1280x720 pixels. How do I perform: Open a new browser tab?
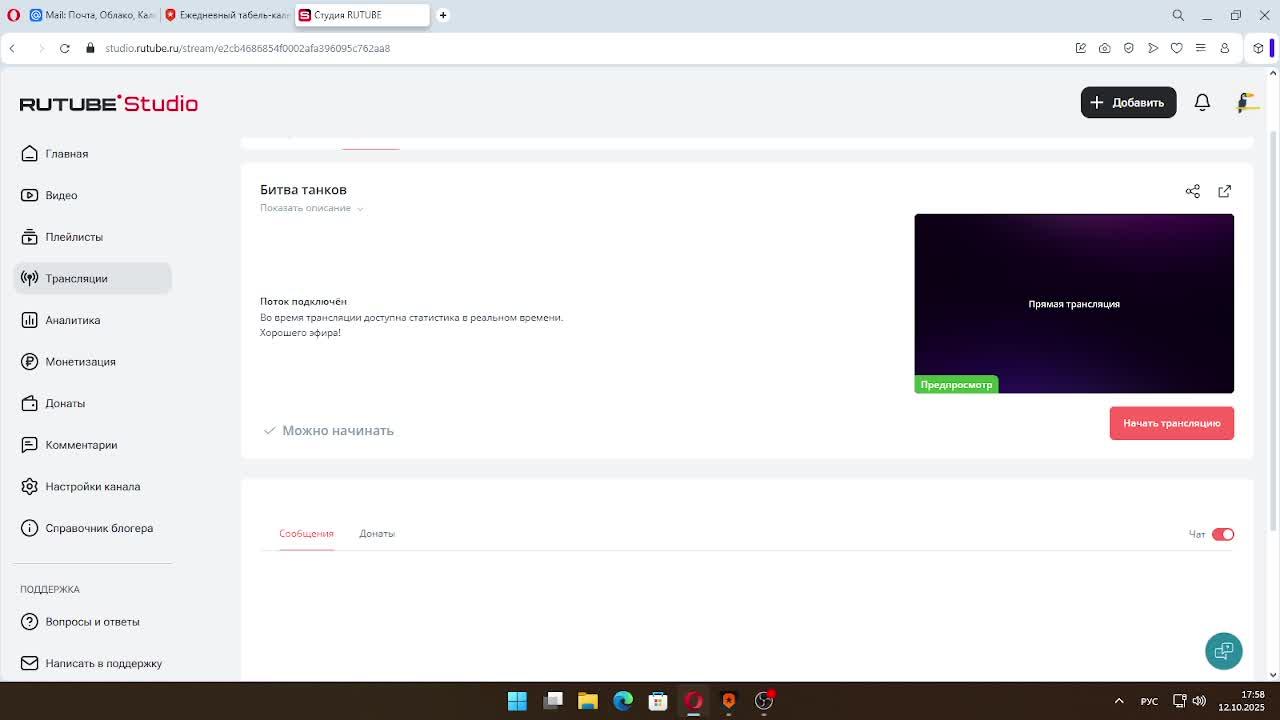[443, 15]
